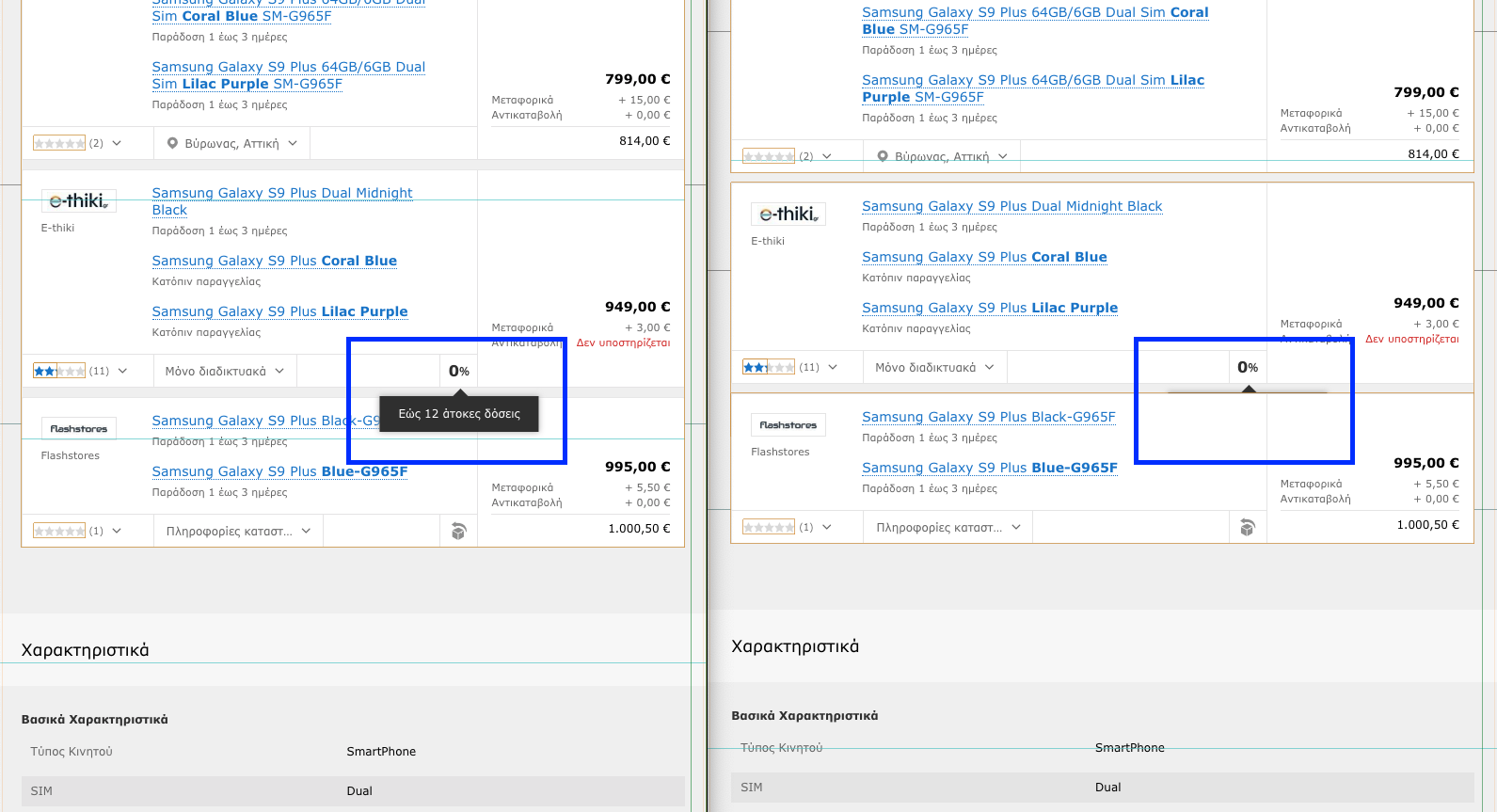The width and height of the screenshot is (1497, 812).
Task: Click red 'Δεν υποστηρίζεται' text in left pane
Action: 623,342
